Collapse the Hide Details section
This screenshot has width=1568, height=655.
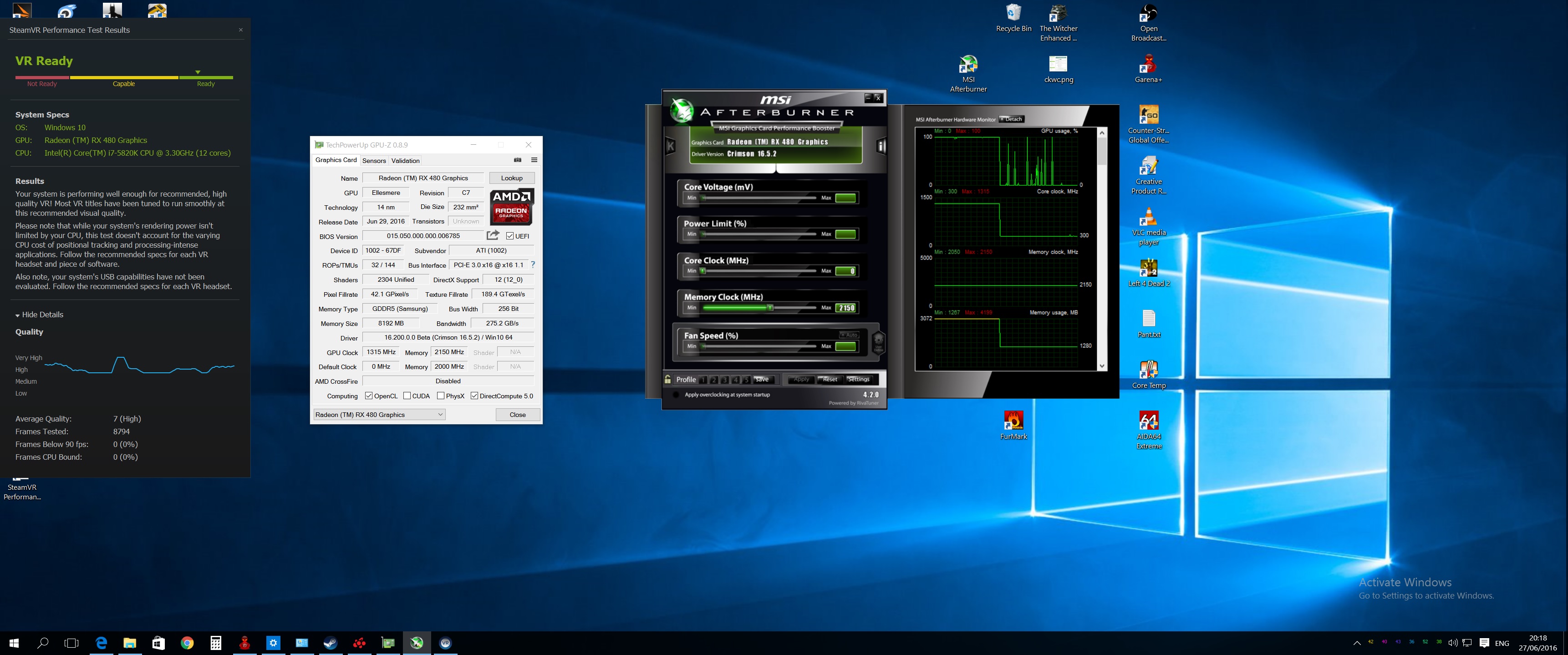[x=40, y=315]
